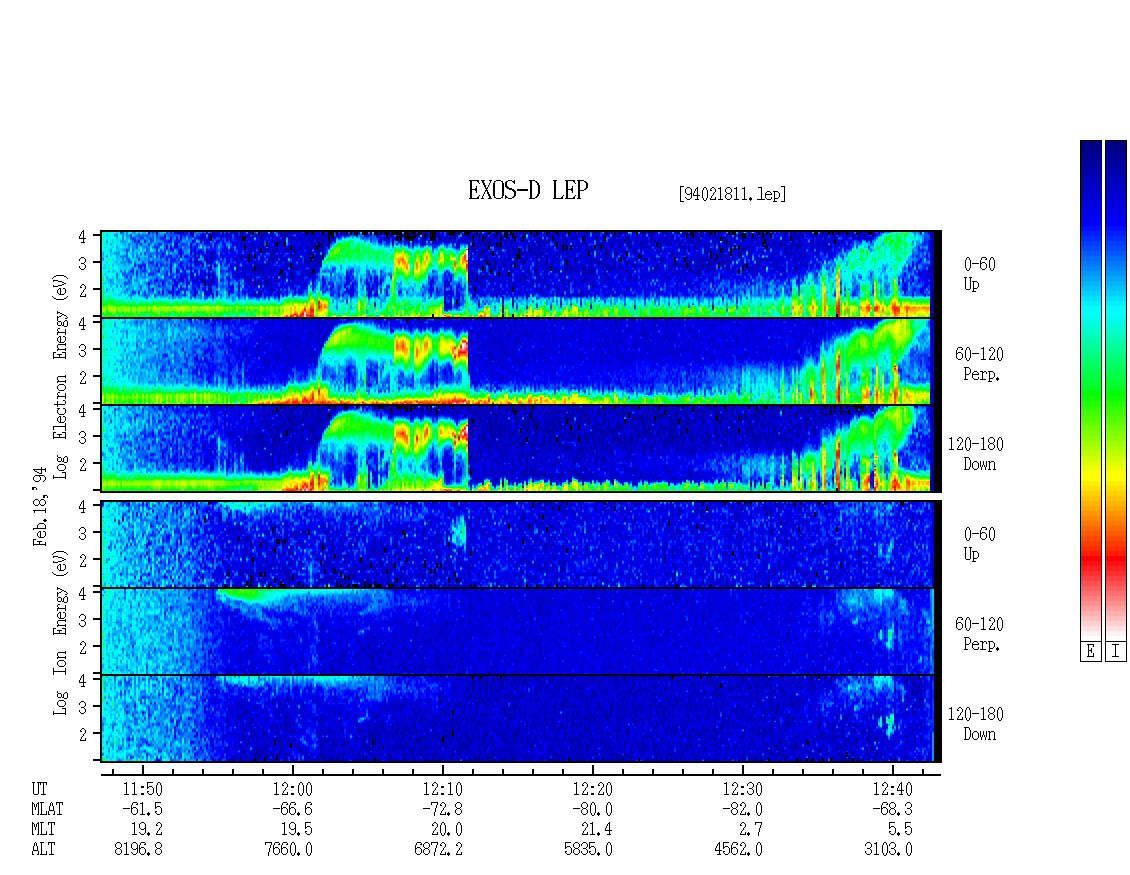Click the UT row label
This screenshot has width=1130, height=875.
point(39,789)
